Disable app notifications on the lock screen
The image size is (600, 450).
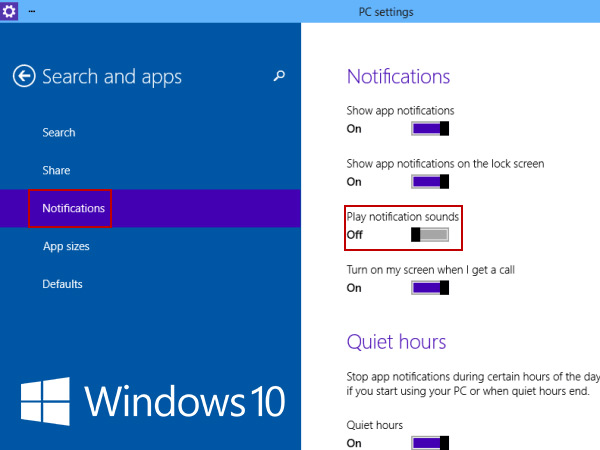(430, 182)
